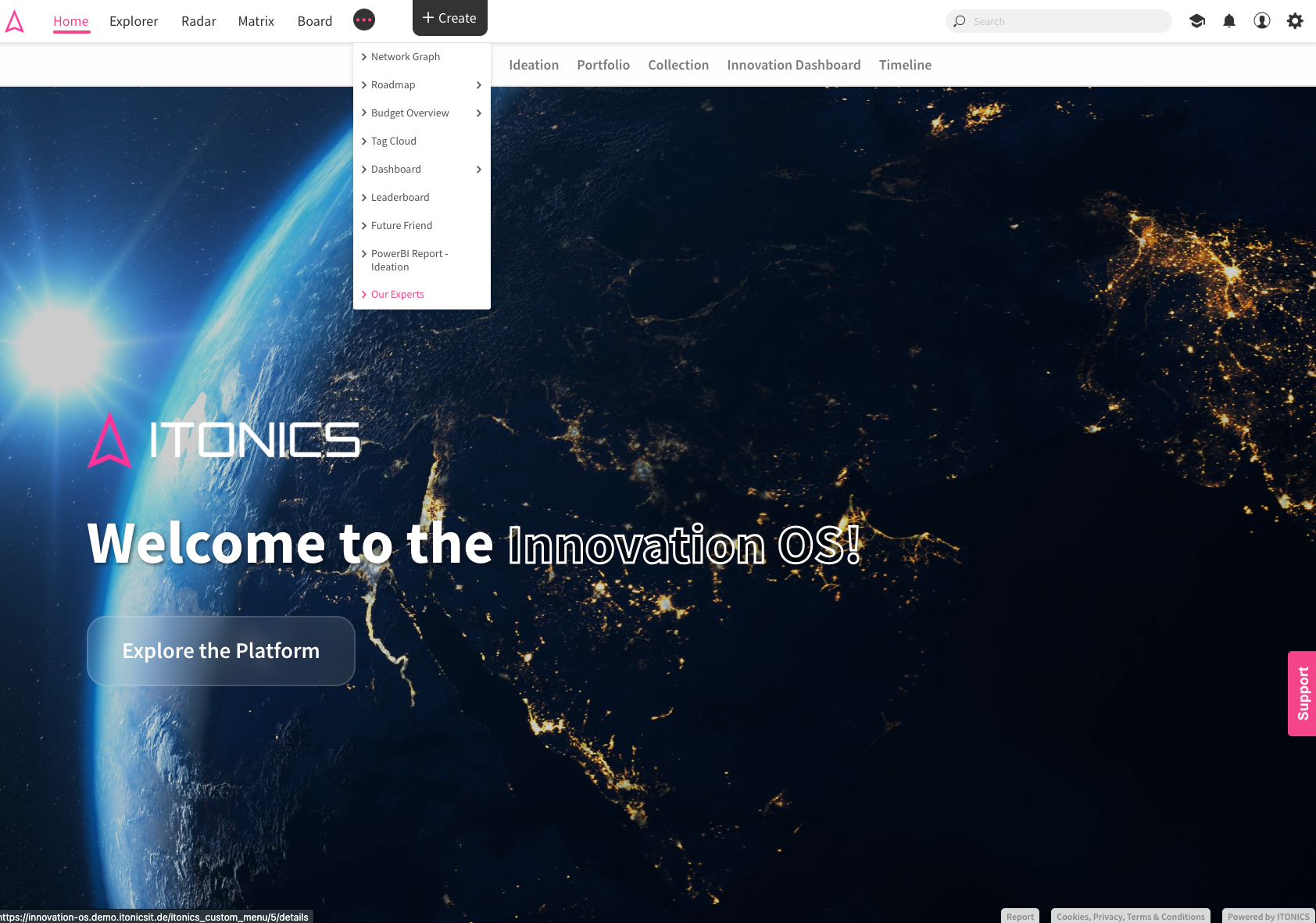The image size is (1316, 923).
Task: Open Leaderboard from the menu
Action: [399, 198]
